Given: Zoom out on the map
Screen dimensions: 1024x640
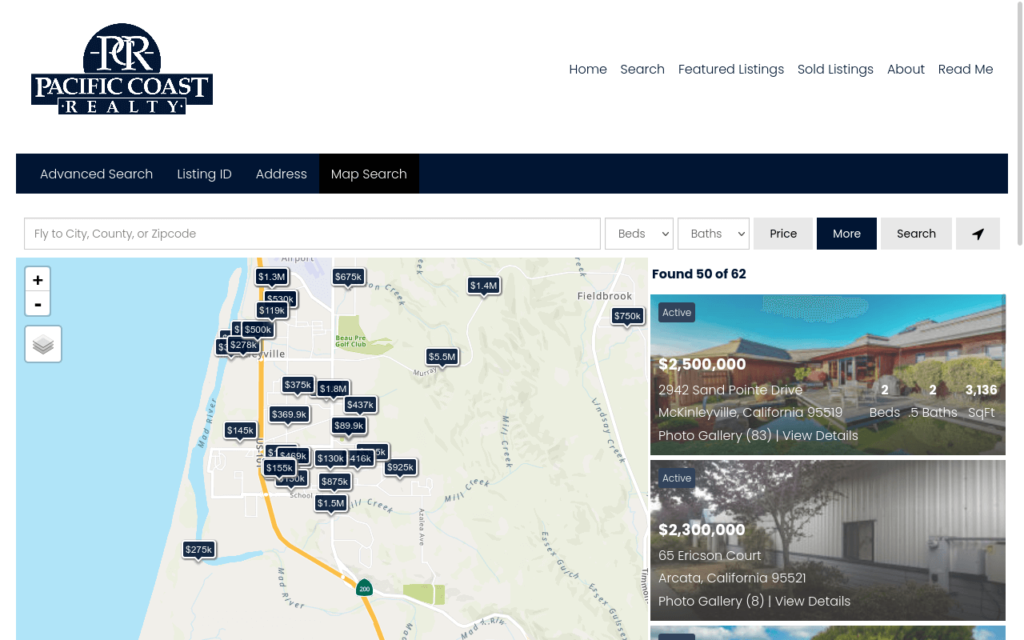Looking at the screenshot, I should point(38,304).
